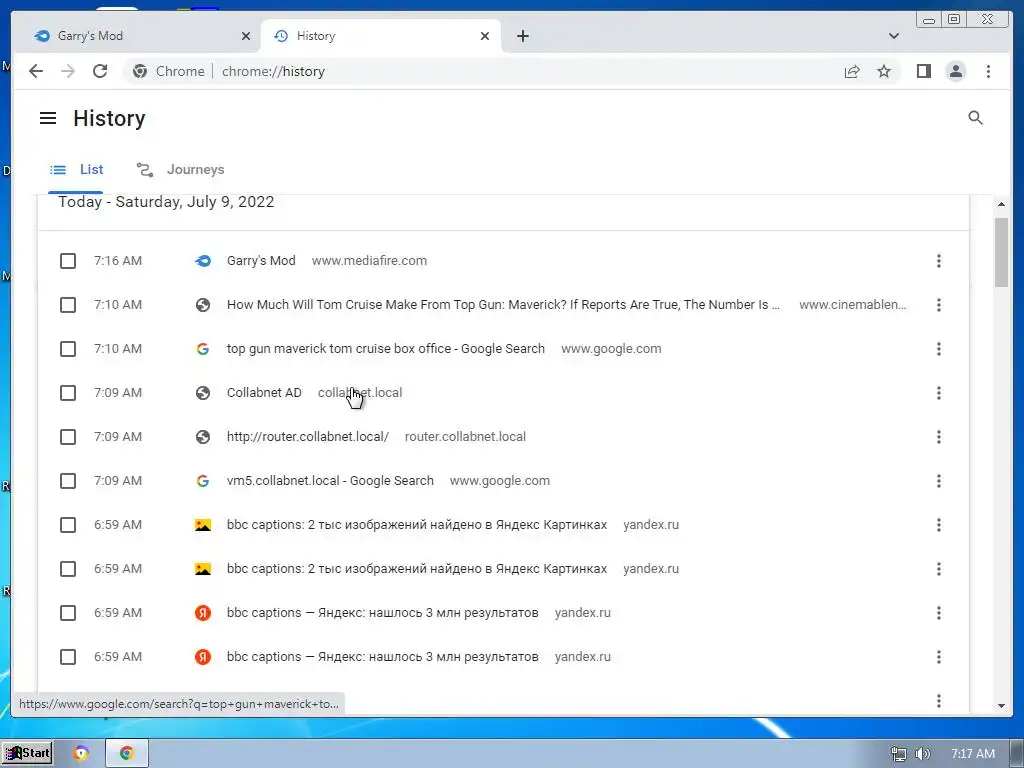Reload the page with the refresh icon
The height and width of the screenshot is (768, 1024).
click(x=100, y=71)
